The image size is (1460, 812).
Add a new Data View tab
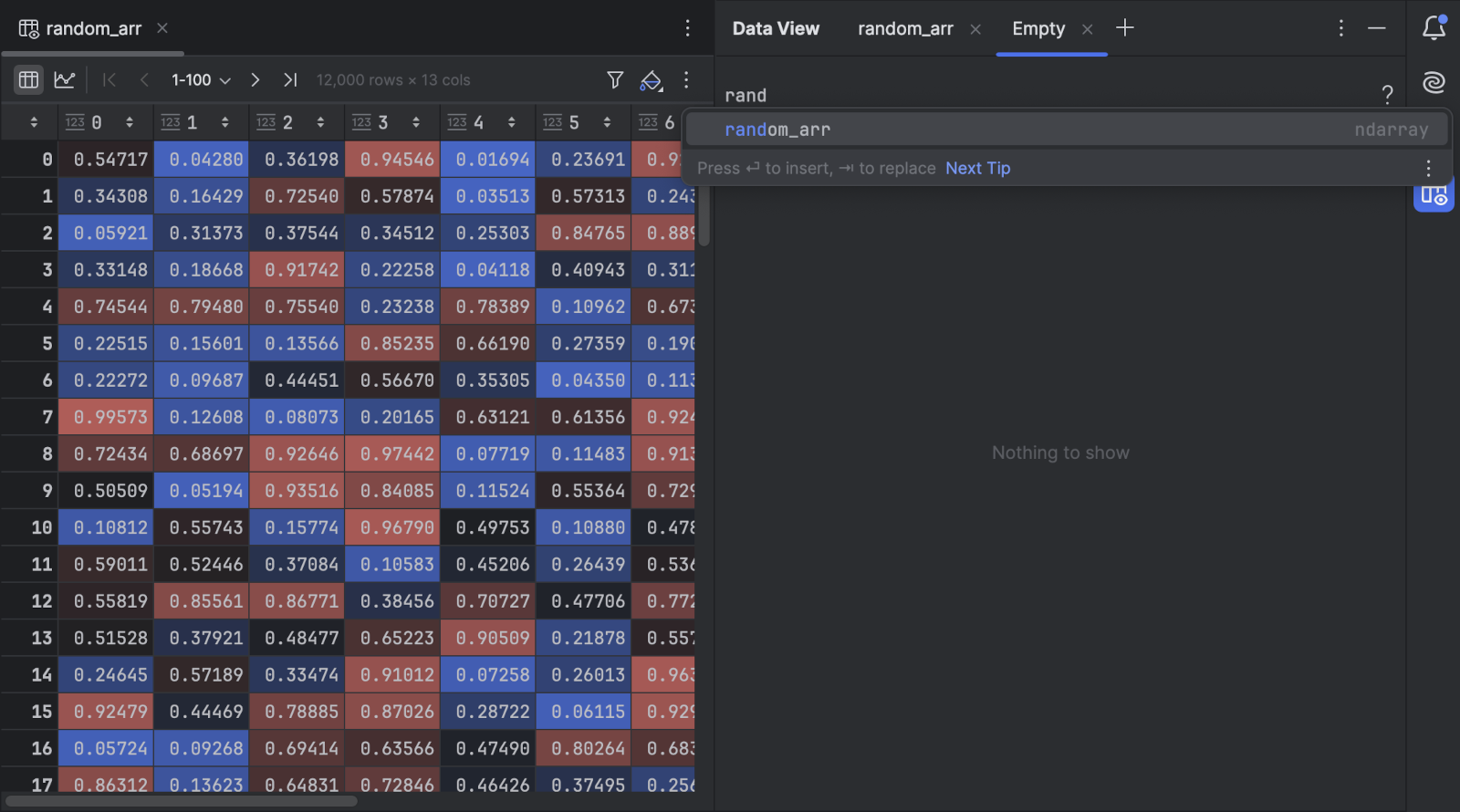(x=1125, y=28)
